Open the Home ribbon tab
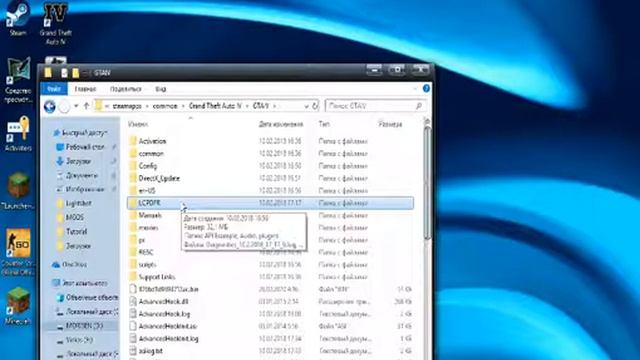Screen dimensions: 640x360 [x=85, y=89]
